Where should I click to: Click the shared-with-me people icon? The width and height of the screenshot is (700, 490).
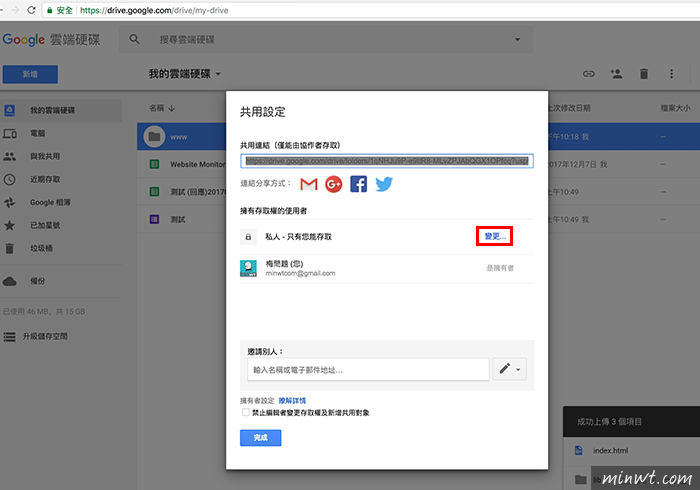(9, 156)
